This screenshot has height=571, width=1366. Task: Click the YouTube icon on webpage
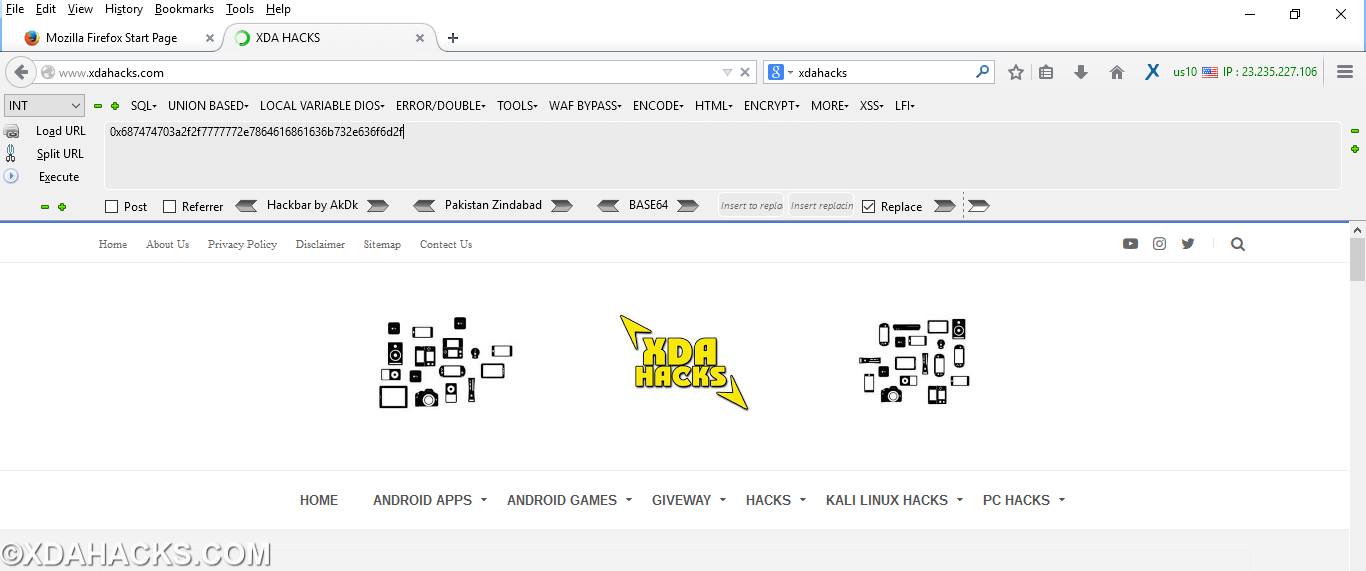tap(1130, 244)
